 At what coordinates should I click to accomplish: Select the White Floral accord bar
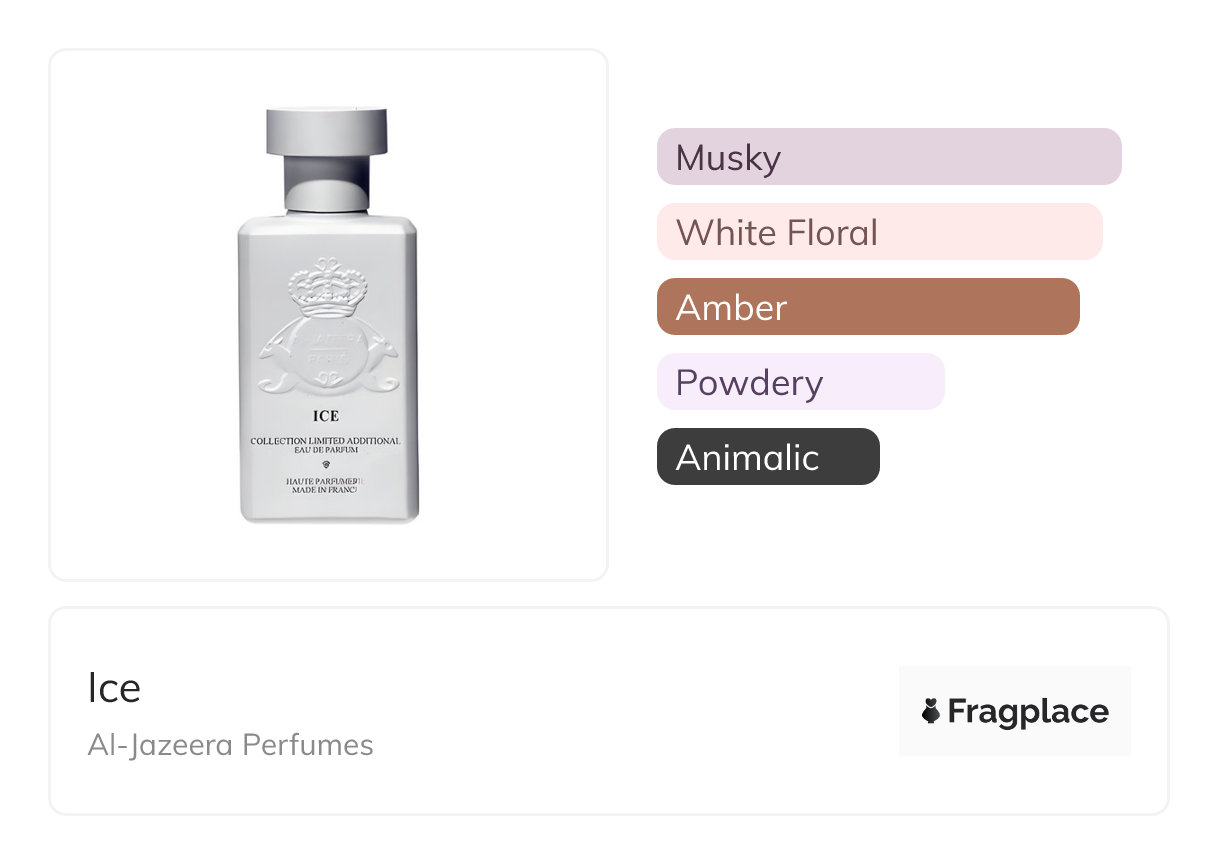pos(879,232)
